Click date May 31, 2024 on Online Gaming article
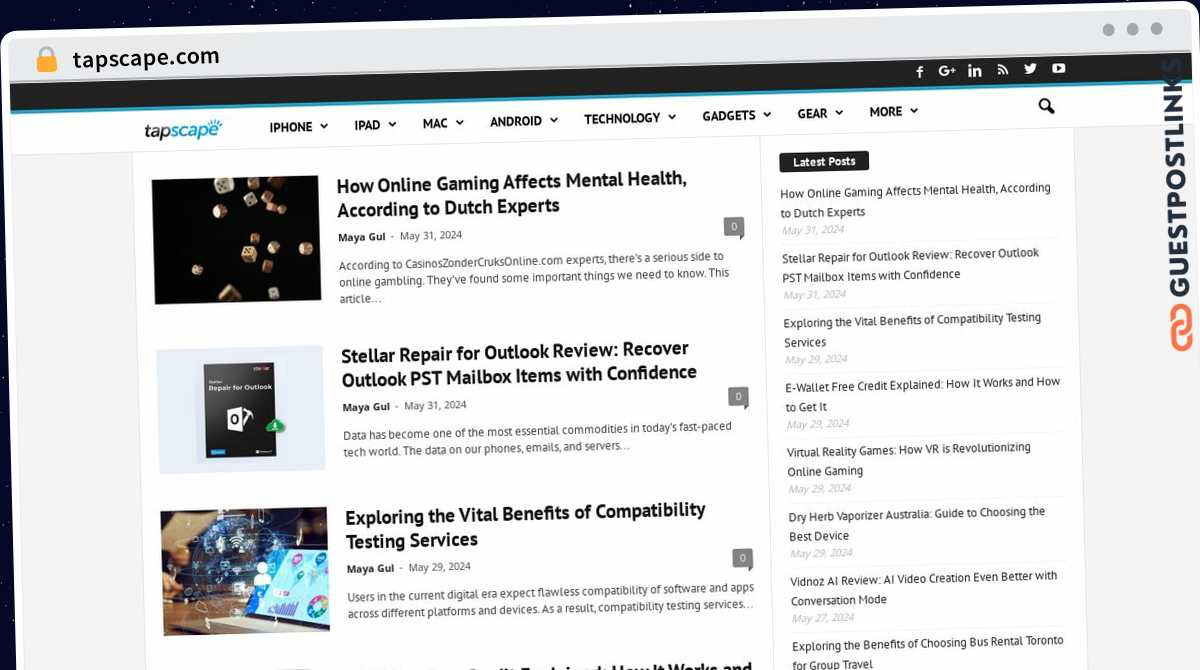This screenshot has width=1200, height=670. (431, 236)
